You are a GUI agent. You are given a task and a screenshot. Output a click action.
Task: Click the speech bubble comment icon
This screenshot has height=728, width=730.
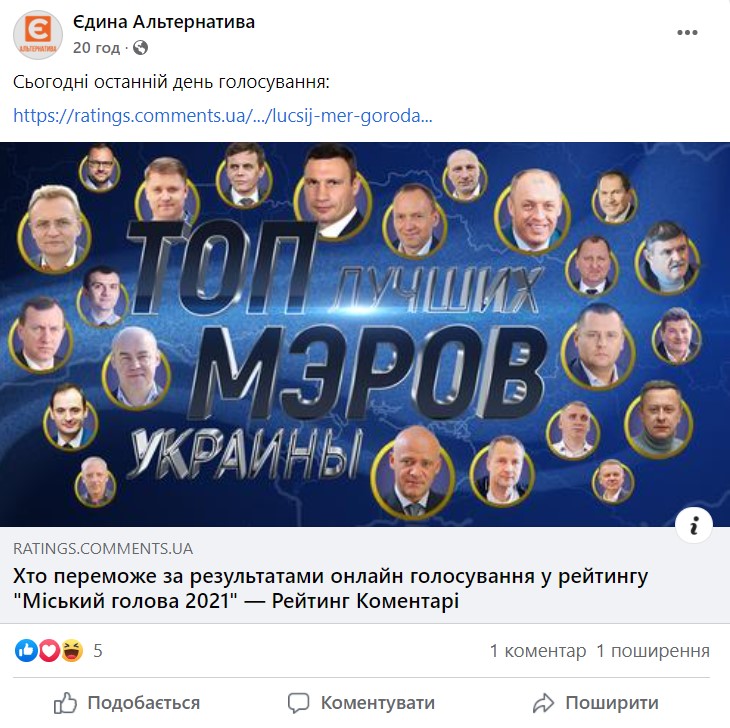point(298,703)
